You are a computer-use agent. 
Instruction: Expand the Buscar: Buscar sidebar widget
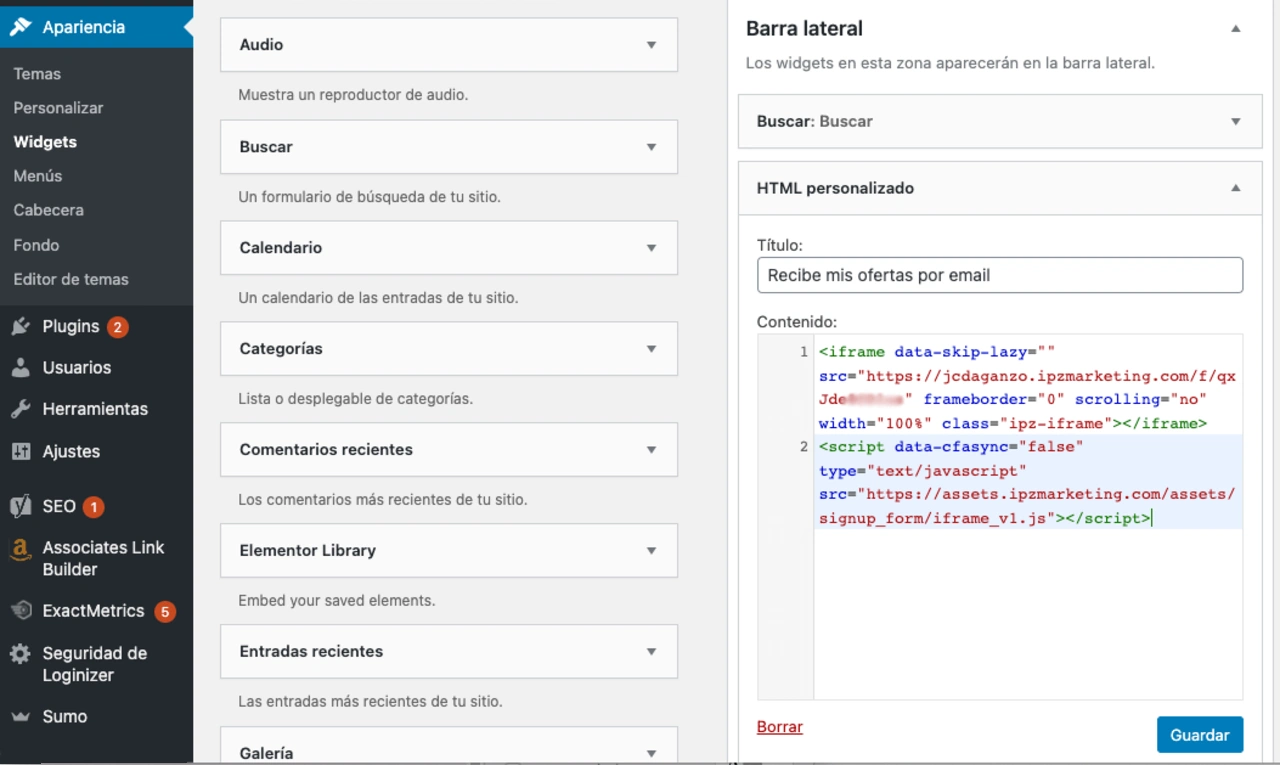[1236, 122]
